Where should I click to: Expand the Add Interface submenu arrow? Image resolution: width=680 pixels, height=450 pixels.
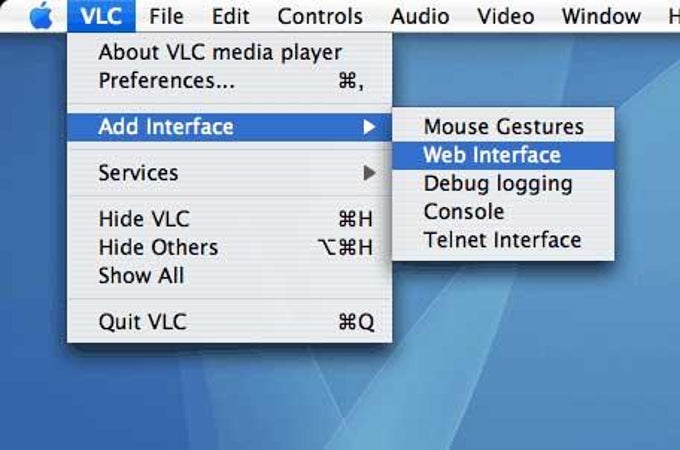[369, 127]
